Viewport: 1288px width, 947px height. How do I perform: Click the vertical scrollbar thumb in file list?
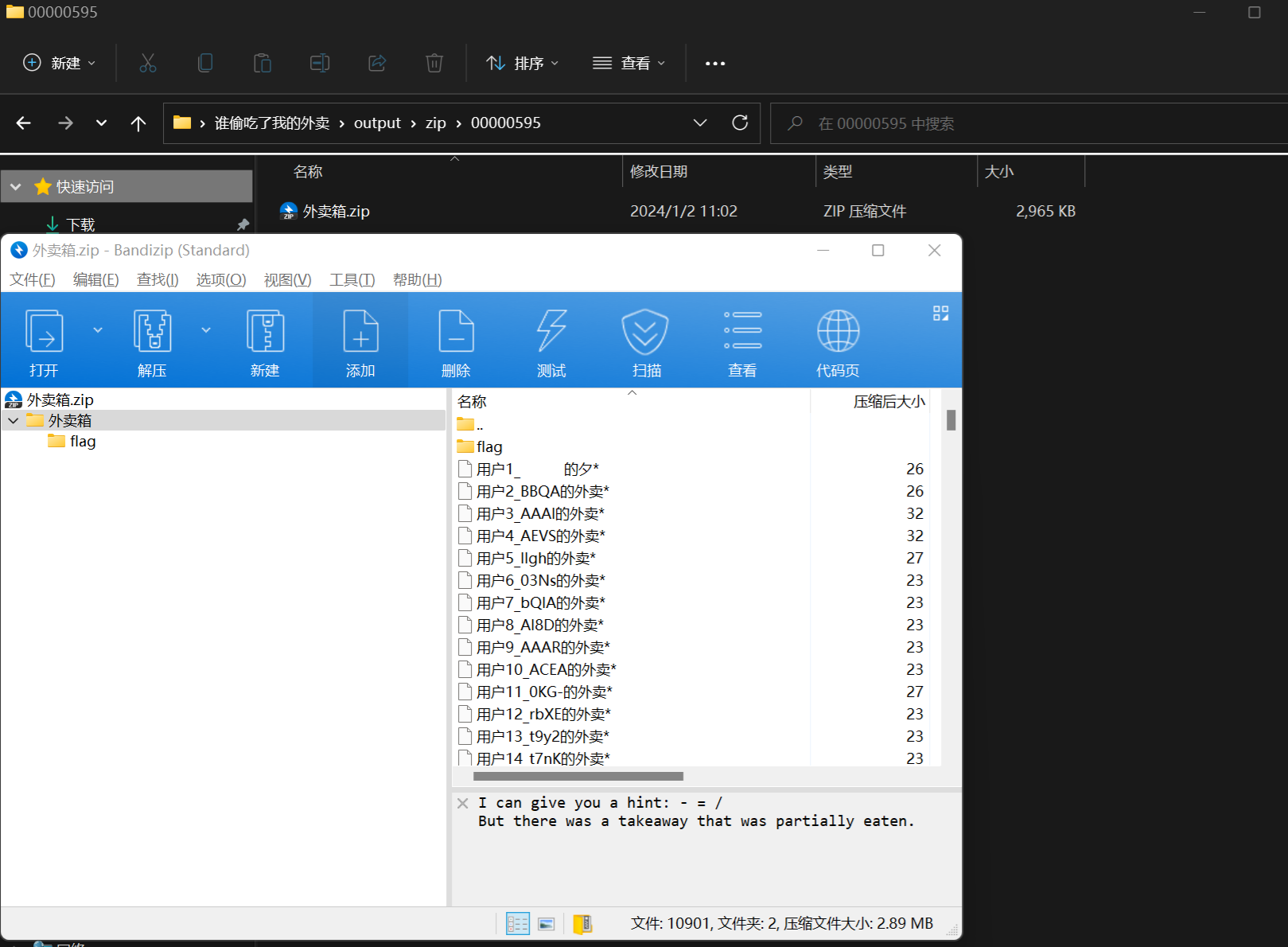click(x=951, y=420)
